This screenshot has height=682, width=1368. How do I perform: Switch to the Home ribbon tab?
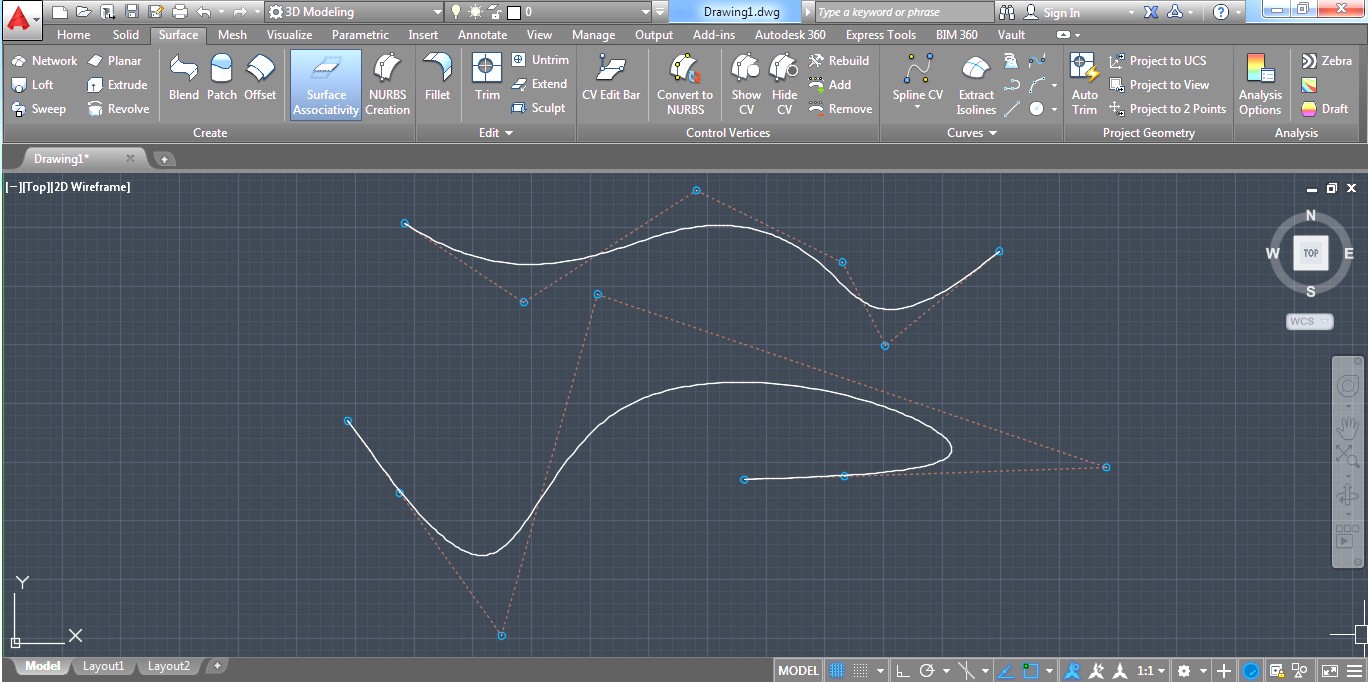coord(74,34)
